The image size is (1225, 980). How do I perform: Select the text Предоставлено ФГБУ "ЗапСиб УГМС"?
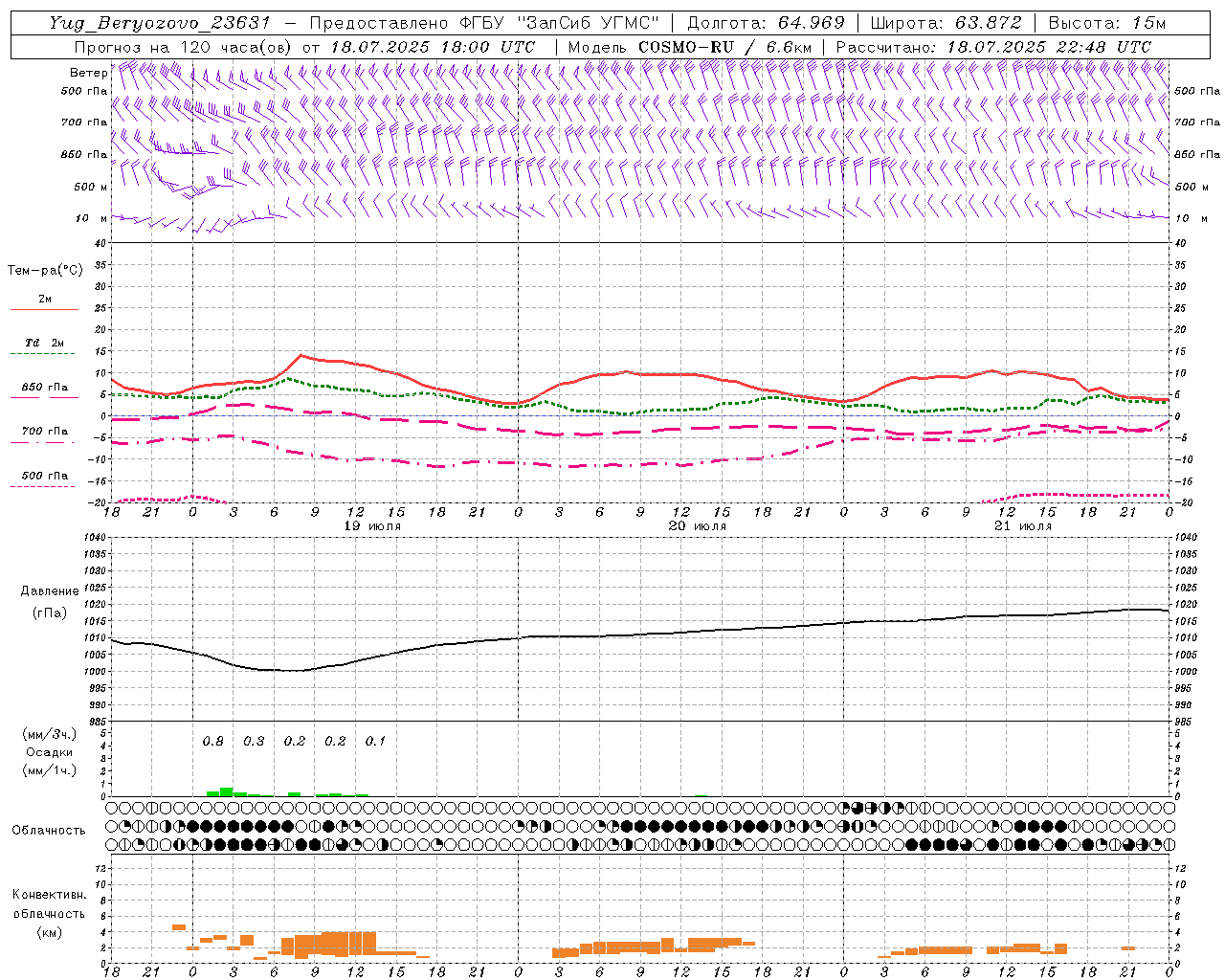coord(485,23)
